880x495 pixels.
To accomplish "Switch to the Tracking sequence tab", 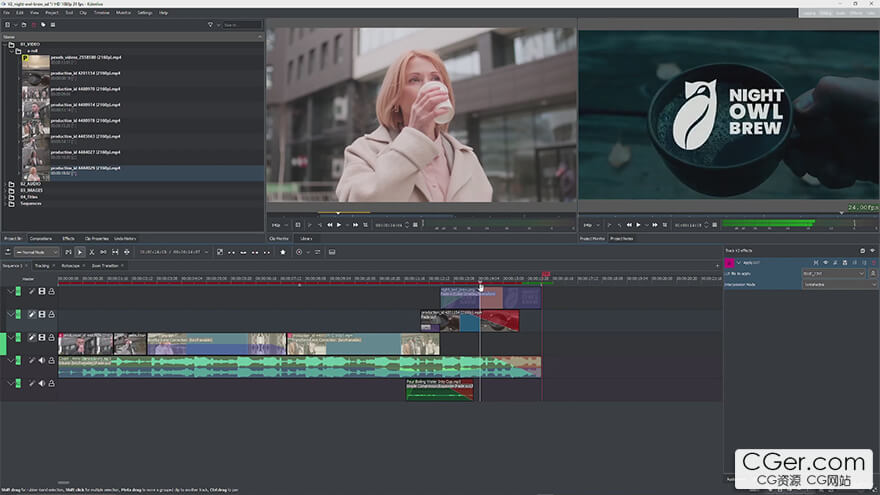I will click(42, 265).
